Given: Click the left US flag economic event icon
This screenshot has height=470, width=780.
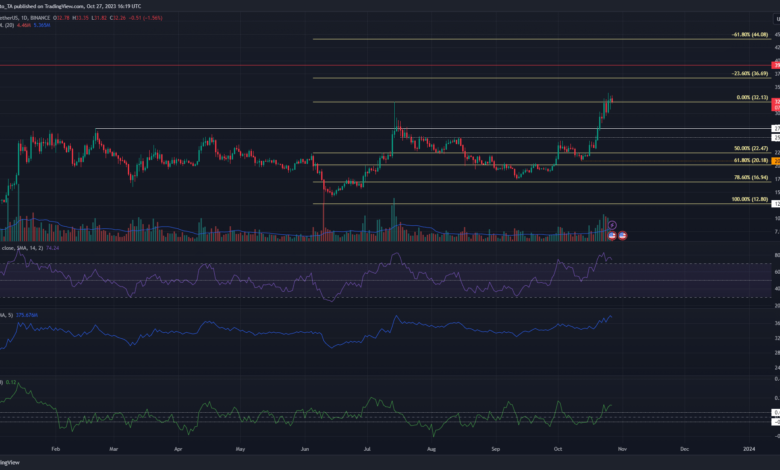Looking at the screenshot, I should 611,235.
